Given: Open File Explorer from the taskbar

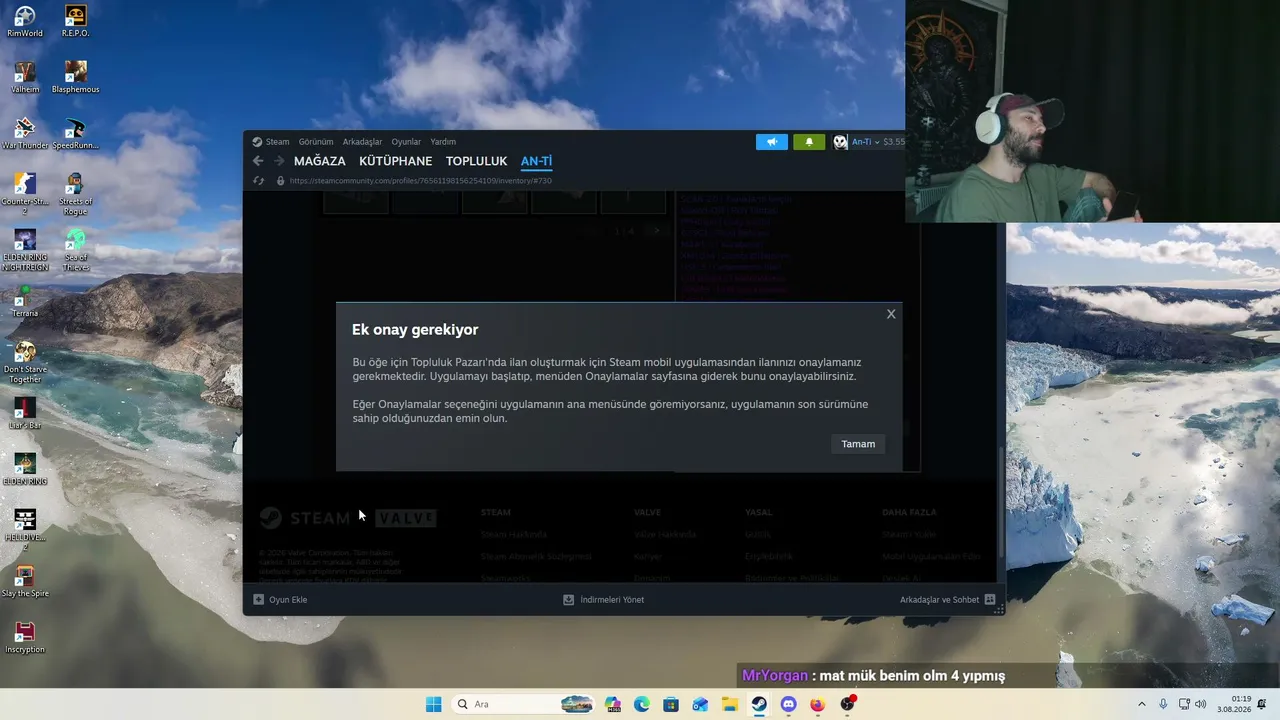Looking at the screenshot, I should [x=730, y=704].
